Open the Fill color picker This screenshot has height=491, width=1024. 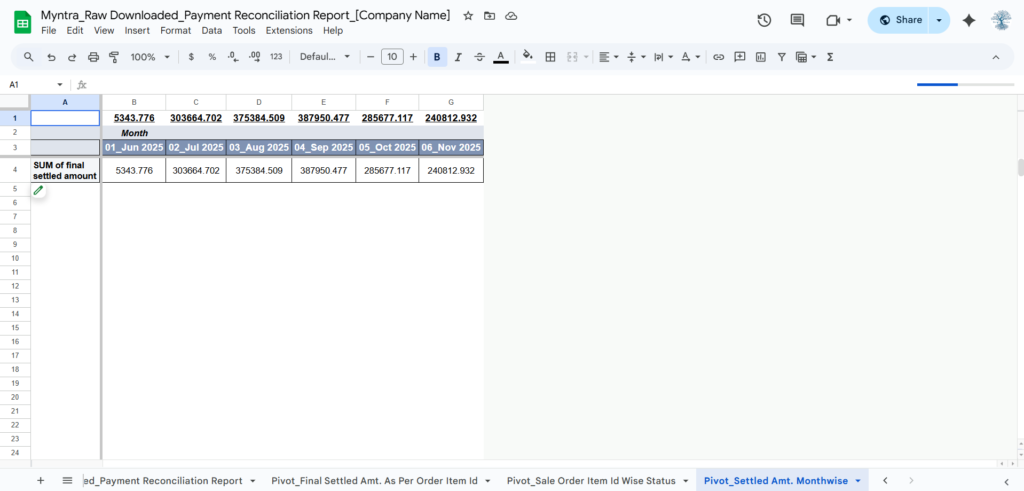pos(527,57)
